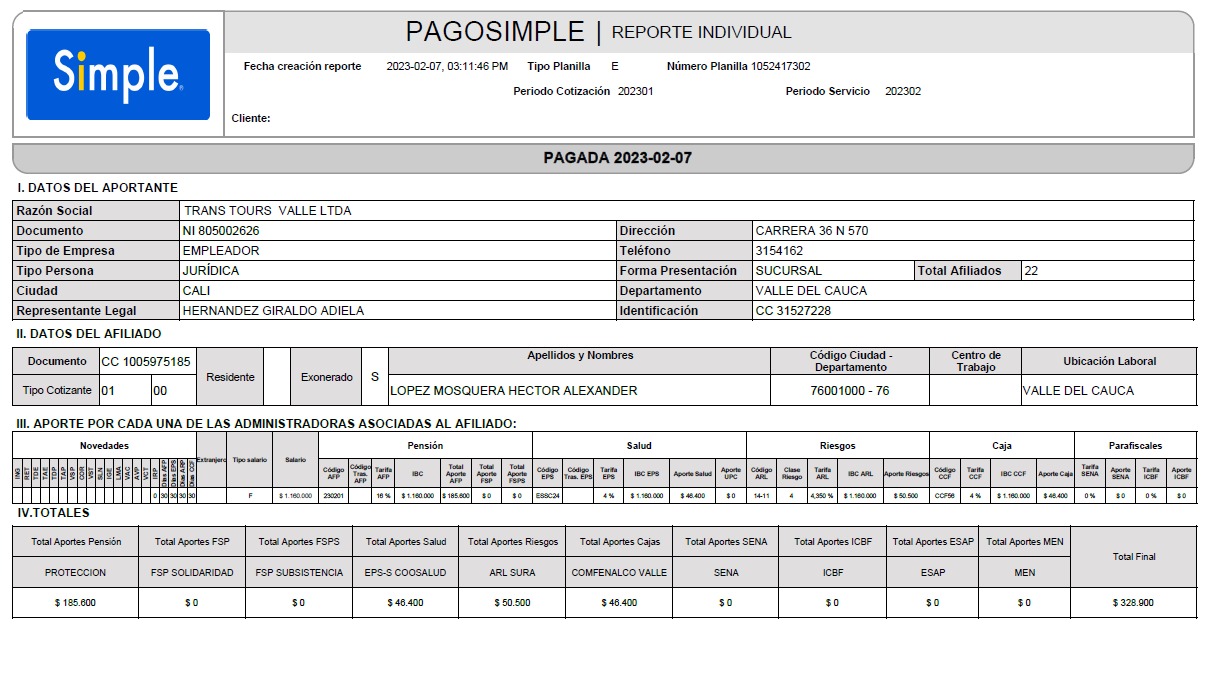
Task: Select the PAGADA 2023-02-07 status banner
Action: point(617,158)
